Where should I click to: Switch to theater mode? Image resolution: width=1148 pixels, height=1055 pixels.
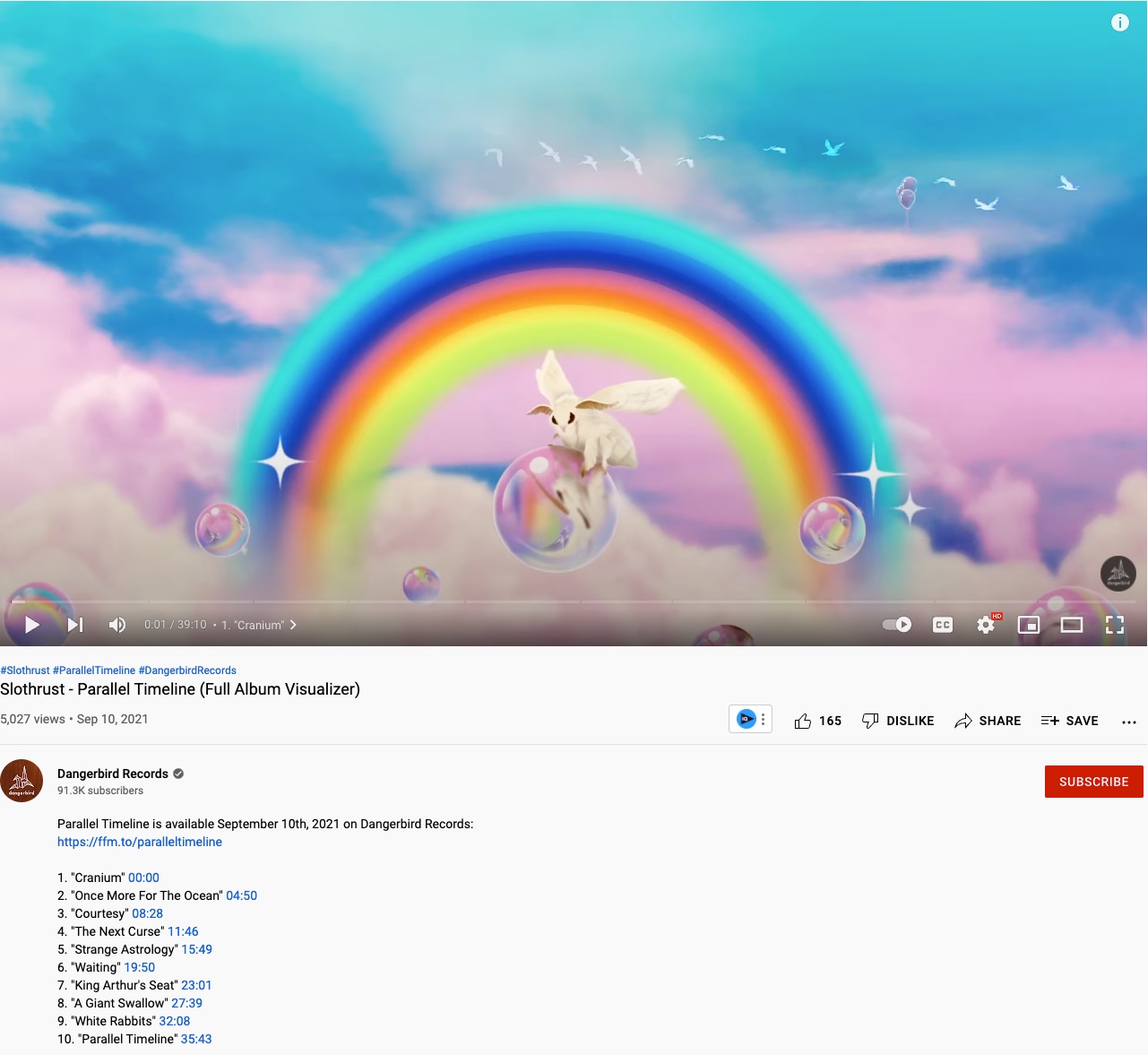click(1072, 625)
